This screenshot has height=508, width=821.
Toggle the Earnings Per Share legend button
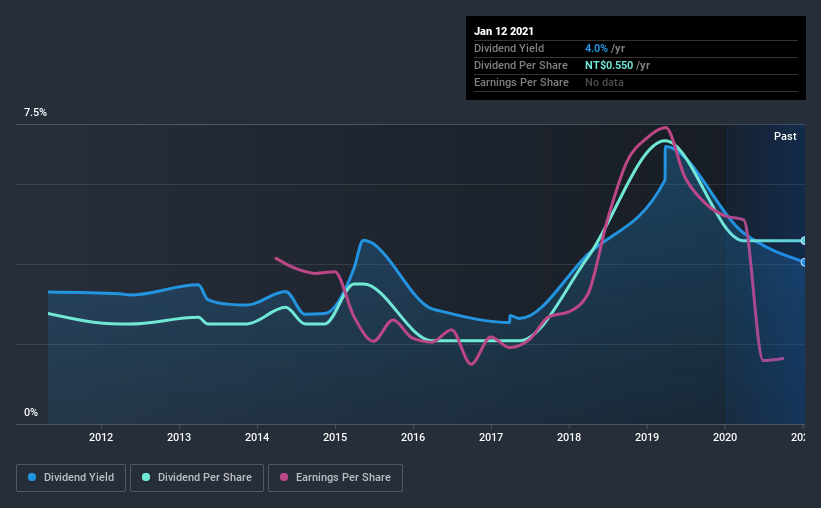pyautogui.click(x=335, y=478)
